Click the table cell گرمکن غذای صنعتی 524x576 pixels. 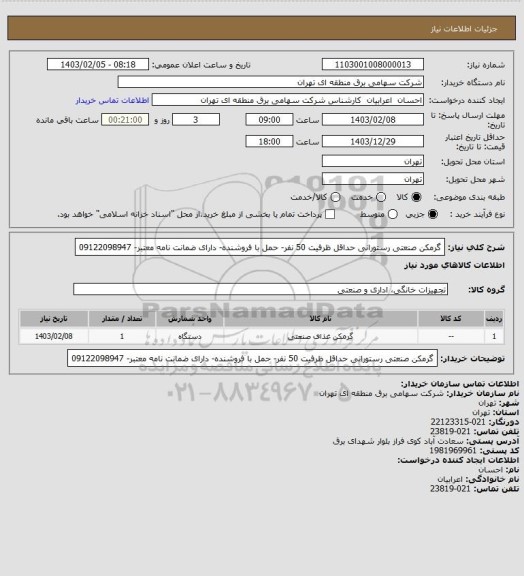click(x=320, y=336)
